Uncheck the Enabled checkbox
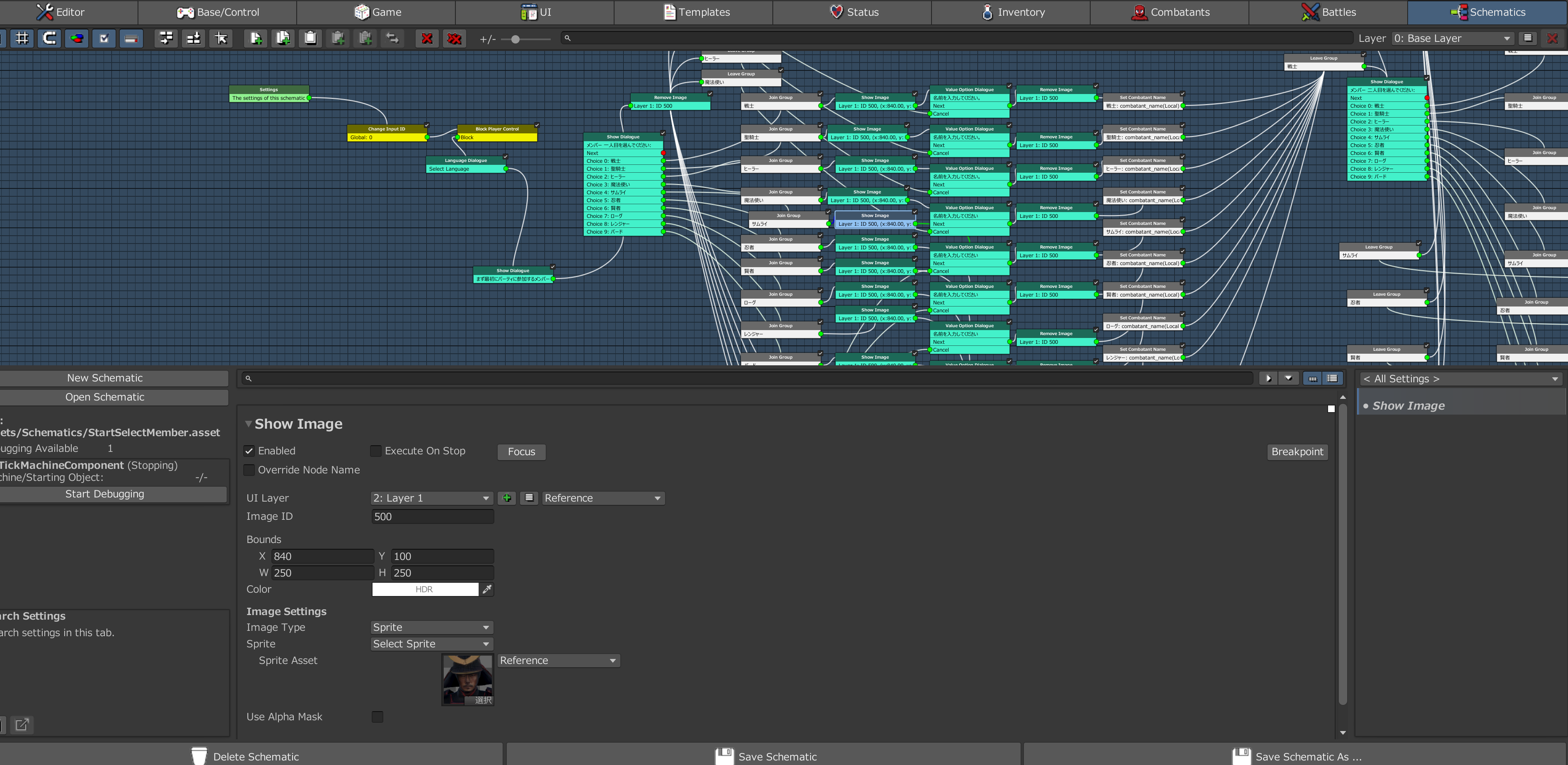The image size is (1568, 765). click(x=249, y=451)
